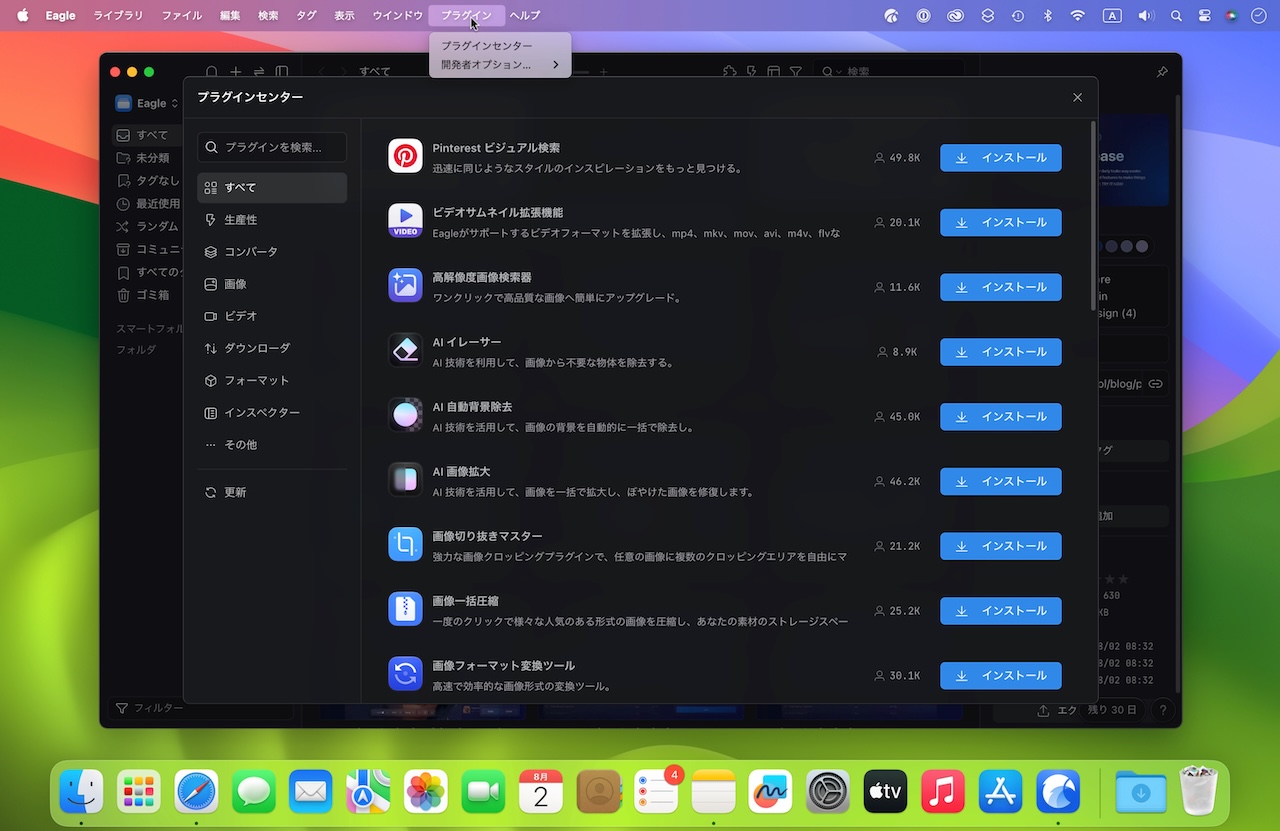Open the ヘルプ menu
Screen dimensions: 1280x831
pyautogui.click(x=525, y=15)
